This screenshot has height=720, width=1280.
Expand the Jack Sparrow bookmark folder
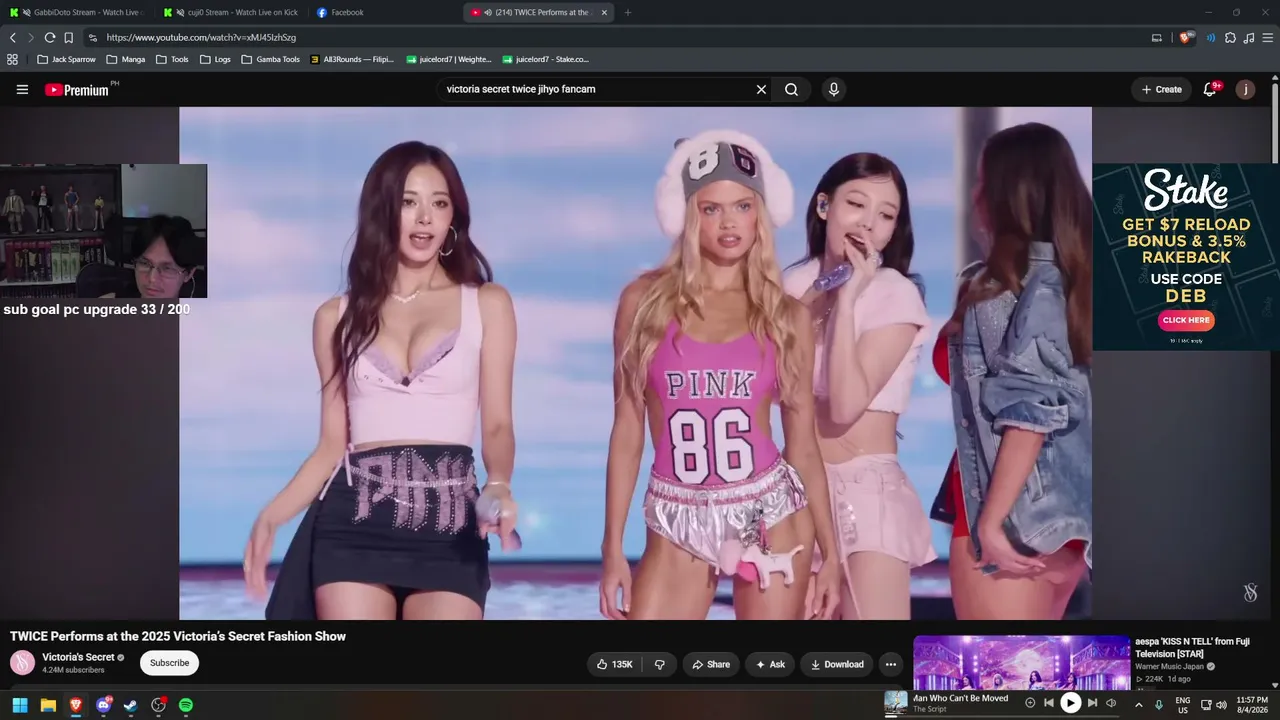click(x=66, y=59)
